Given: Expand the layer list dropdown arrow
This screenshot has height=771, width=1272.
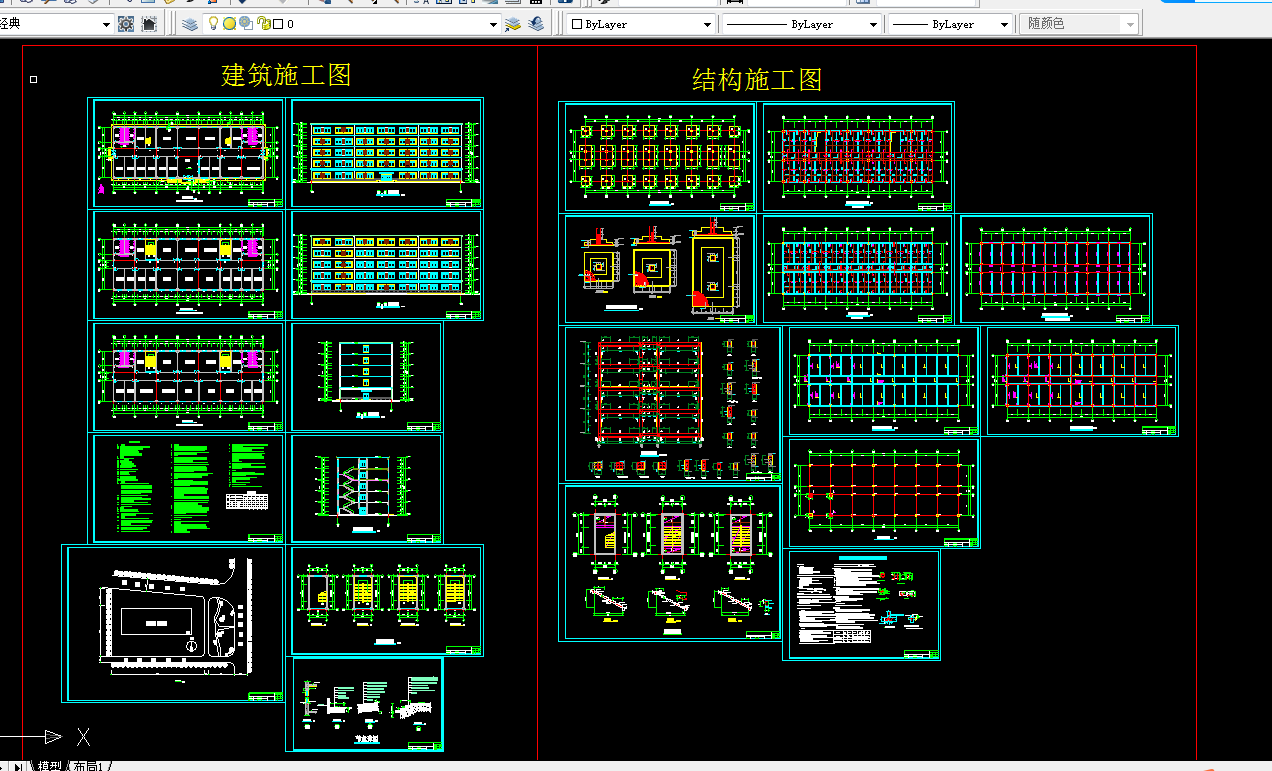Looking at the screenshot, I should point(493,24).
